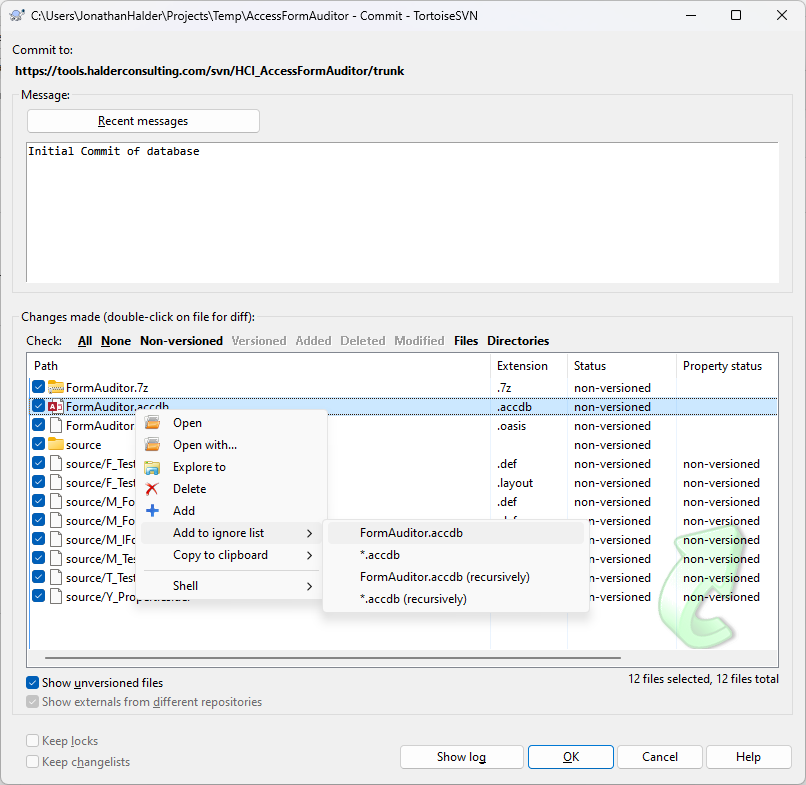Expand the Shell submenu arrow
Screen dimensions: 806x785
309,587
